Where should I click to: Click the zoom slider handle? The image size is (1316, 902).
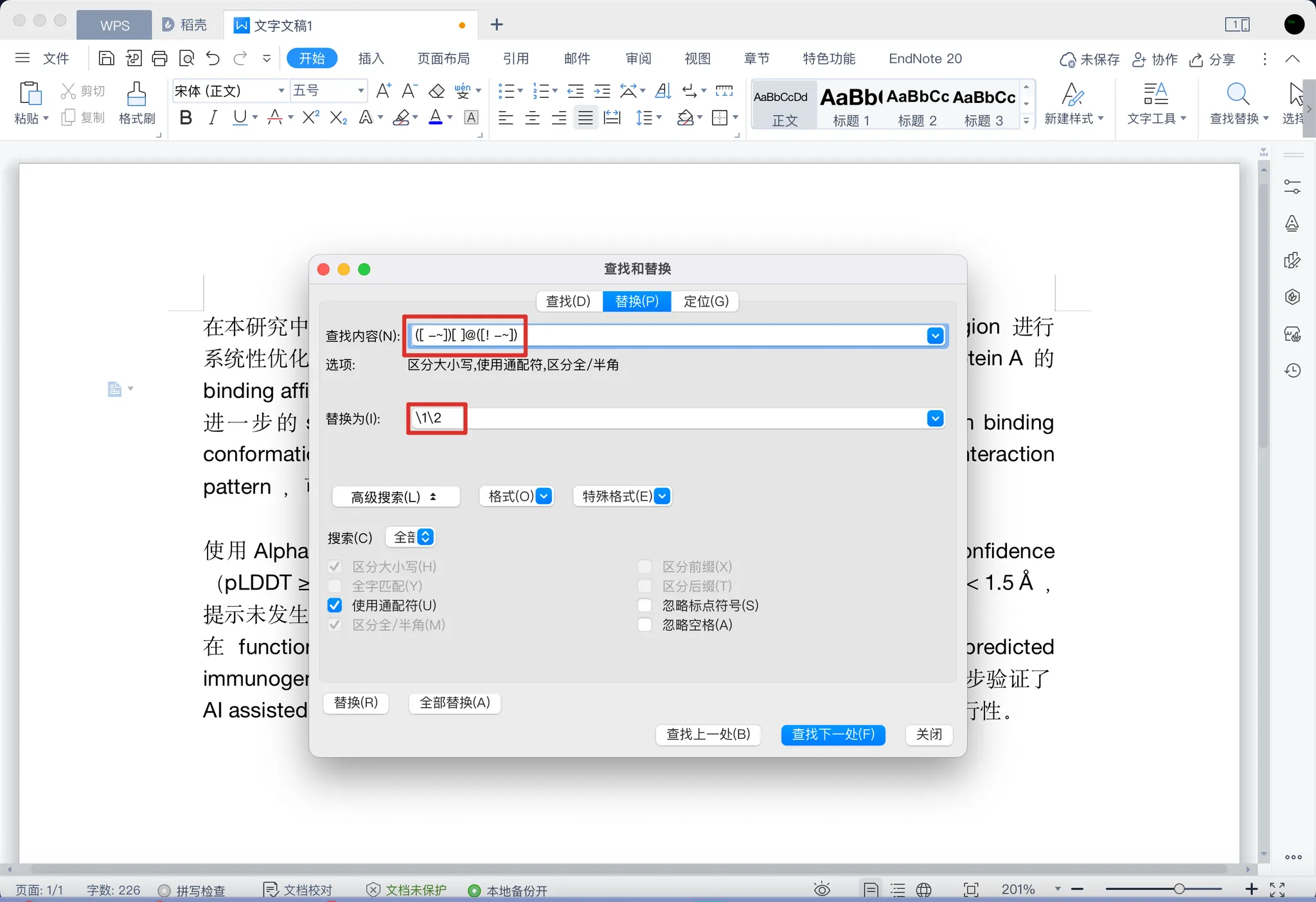(x=1179, y=889)
